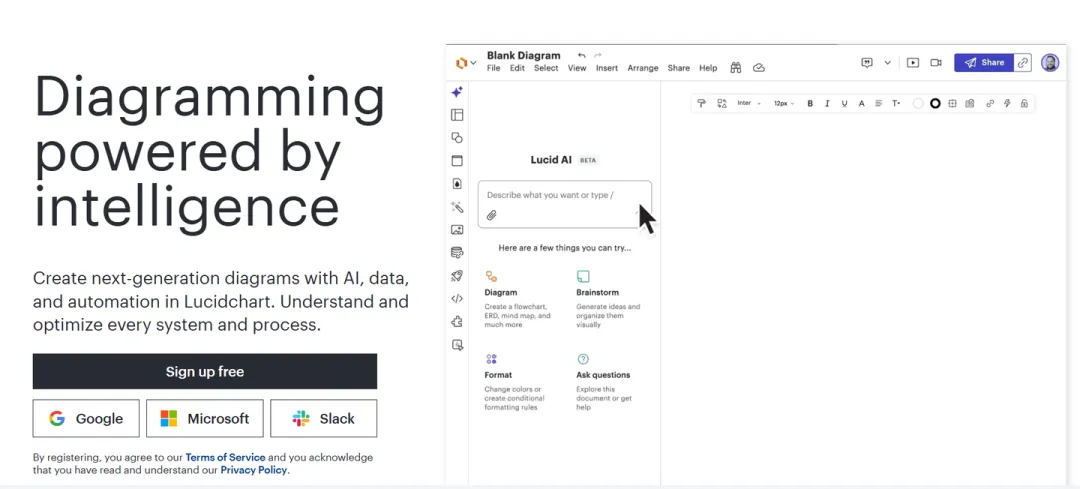Click the lightning bolt actions icon

click(x=1007, y=103)
